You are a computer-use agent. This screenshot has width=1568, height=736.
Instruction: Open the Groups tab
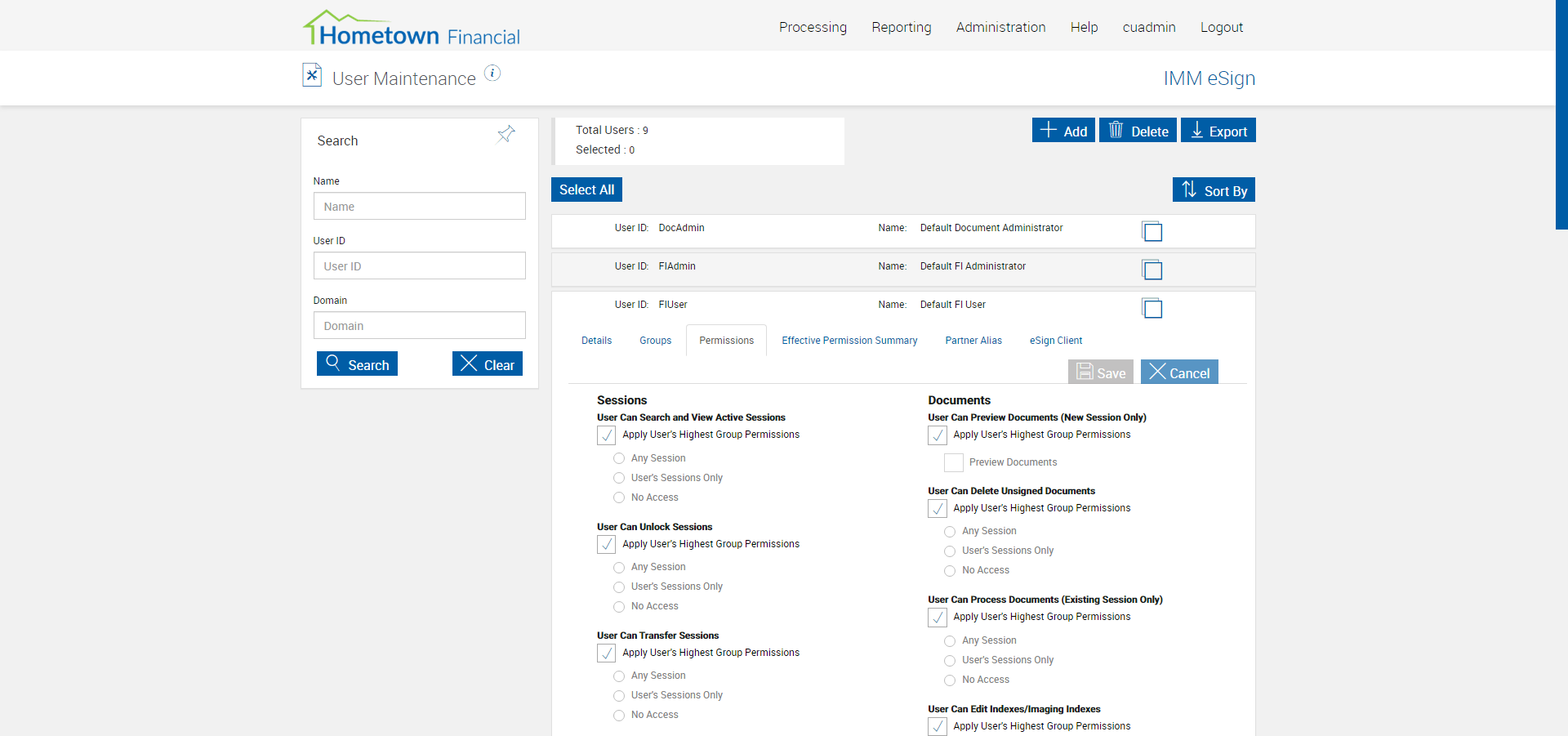[655, 341]
